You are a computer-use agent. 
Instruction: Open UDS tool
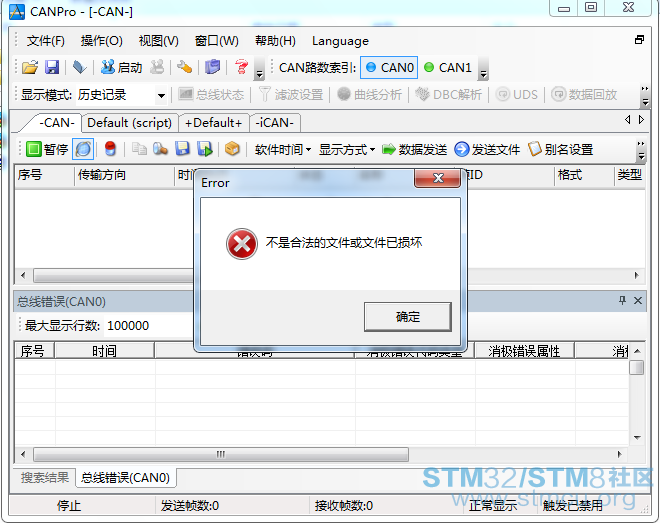pyautogui.click(x=517, y=95)
